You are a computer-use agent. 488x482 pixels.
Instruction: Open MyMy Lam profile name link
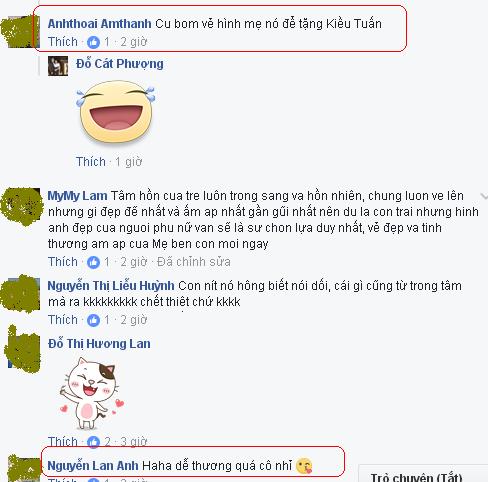click(77, 196)
